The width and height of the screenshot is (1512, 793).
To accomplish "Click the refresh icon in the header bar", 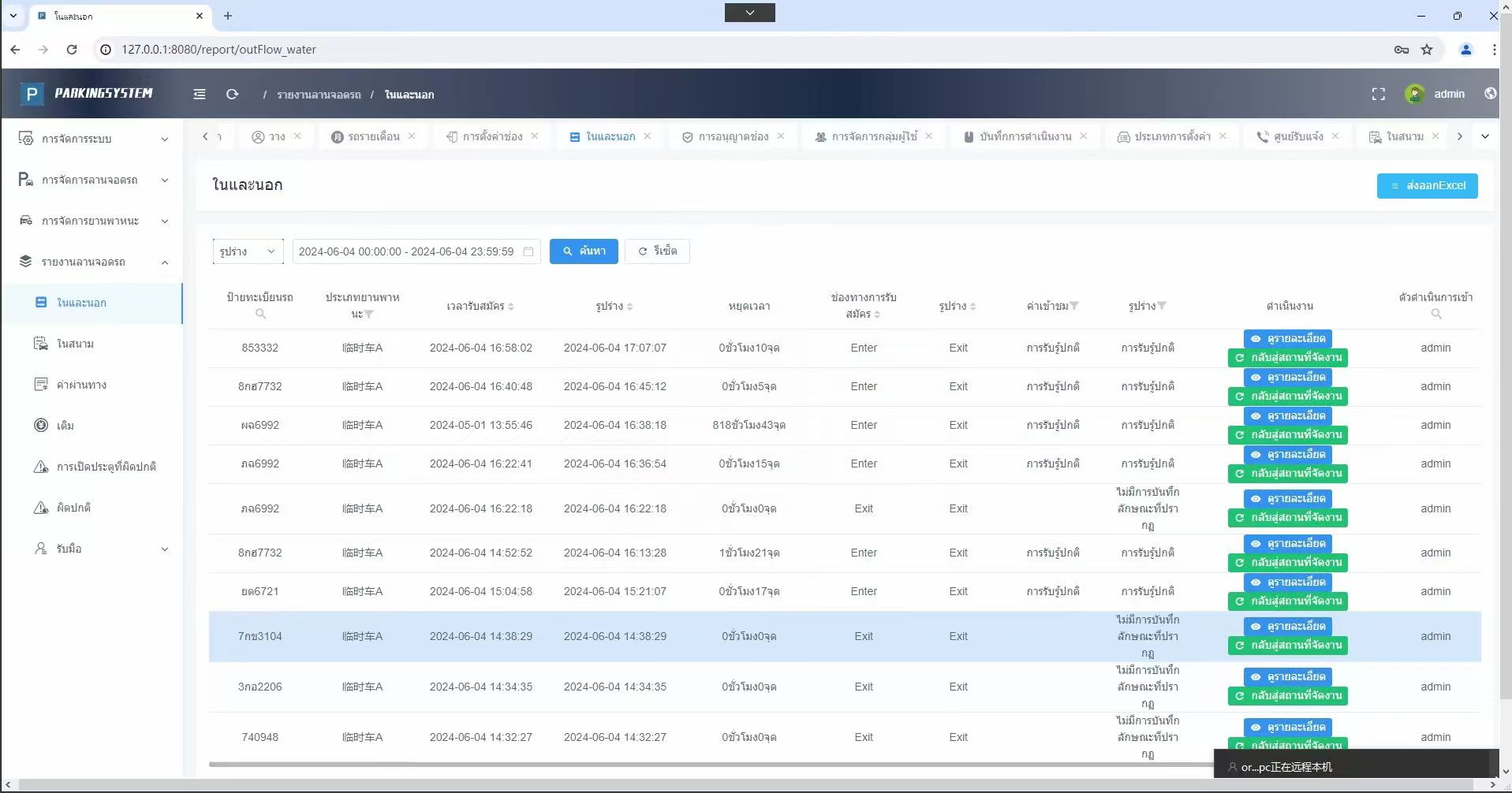I will [232, 94].
